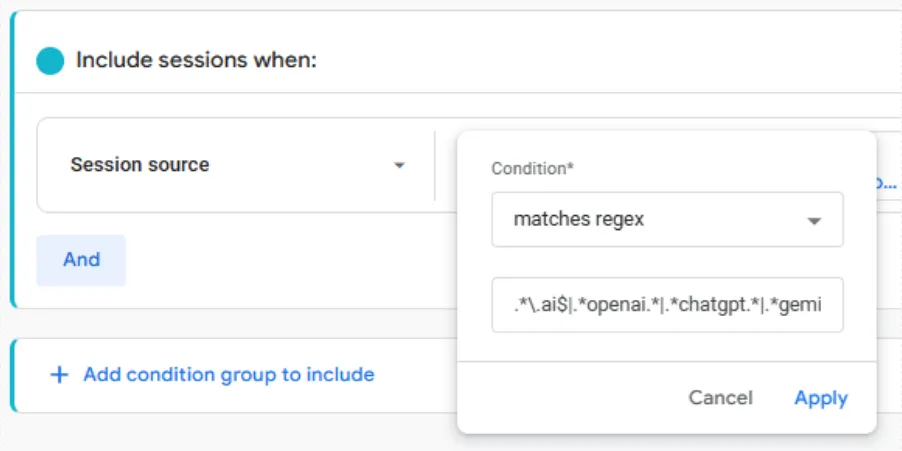
Task: Click the And button
Action: 81,260
